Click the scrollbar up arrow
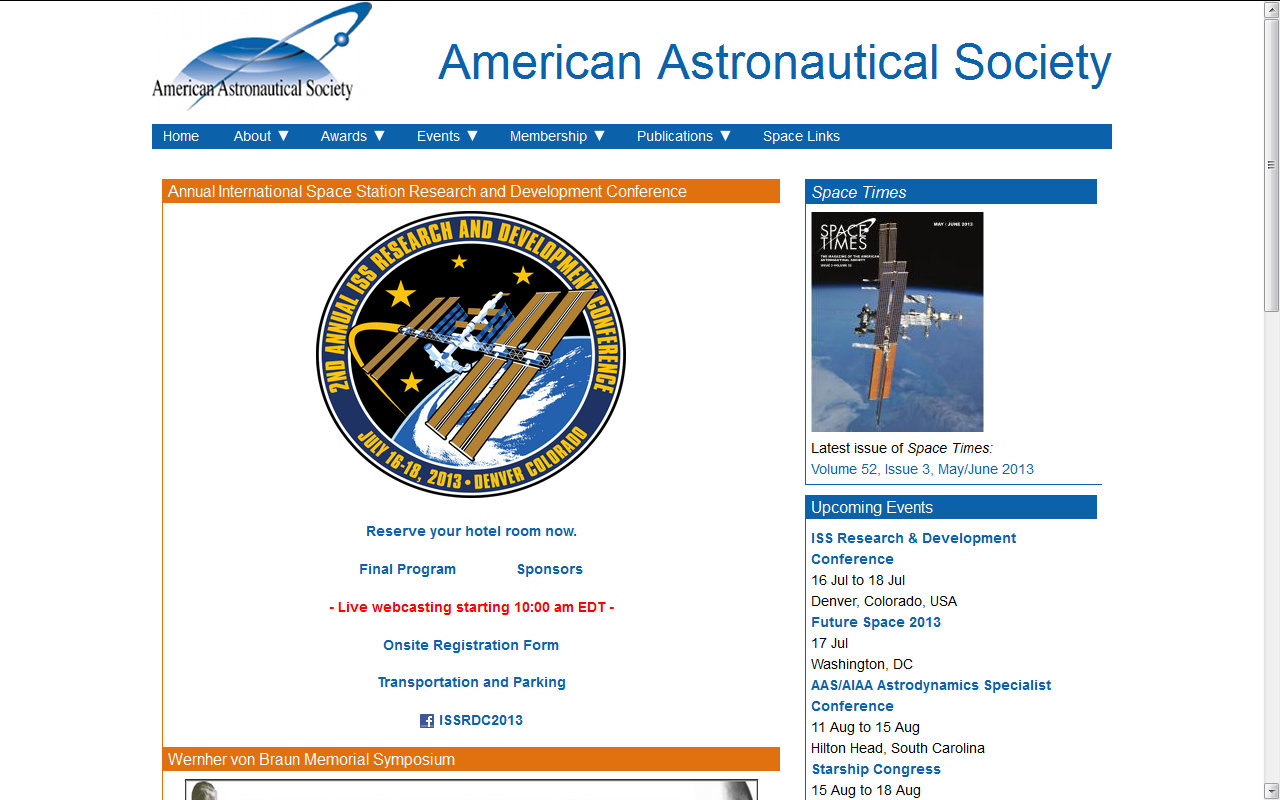 pos(1271,9)
